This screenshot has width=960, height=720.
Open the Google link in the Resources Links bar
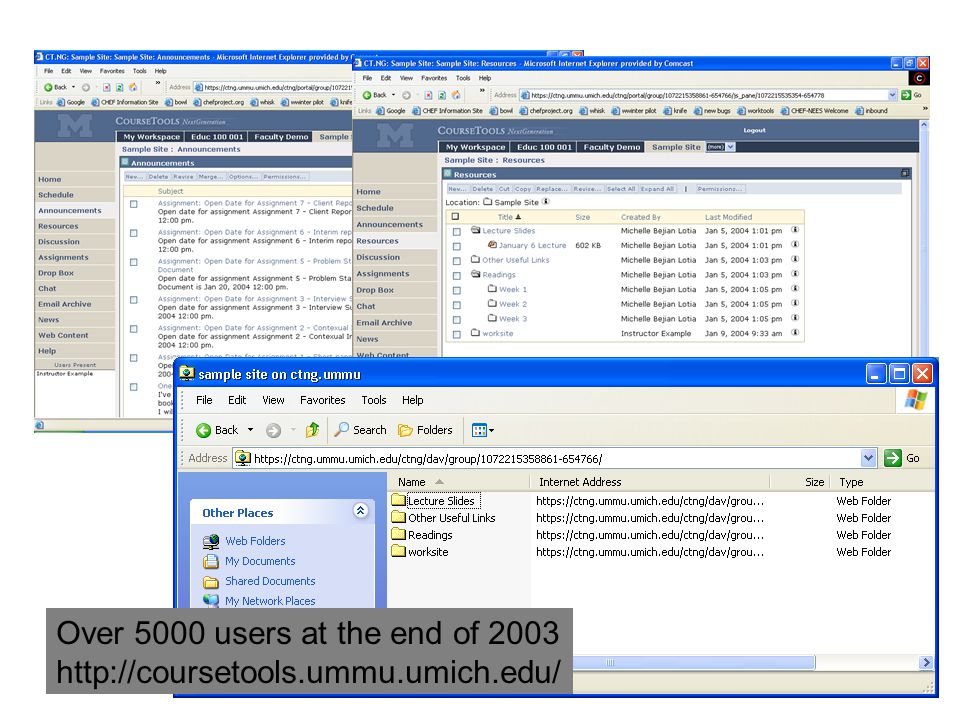(x=391, y=111)
